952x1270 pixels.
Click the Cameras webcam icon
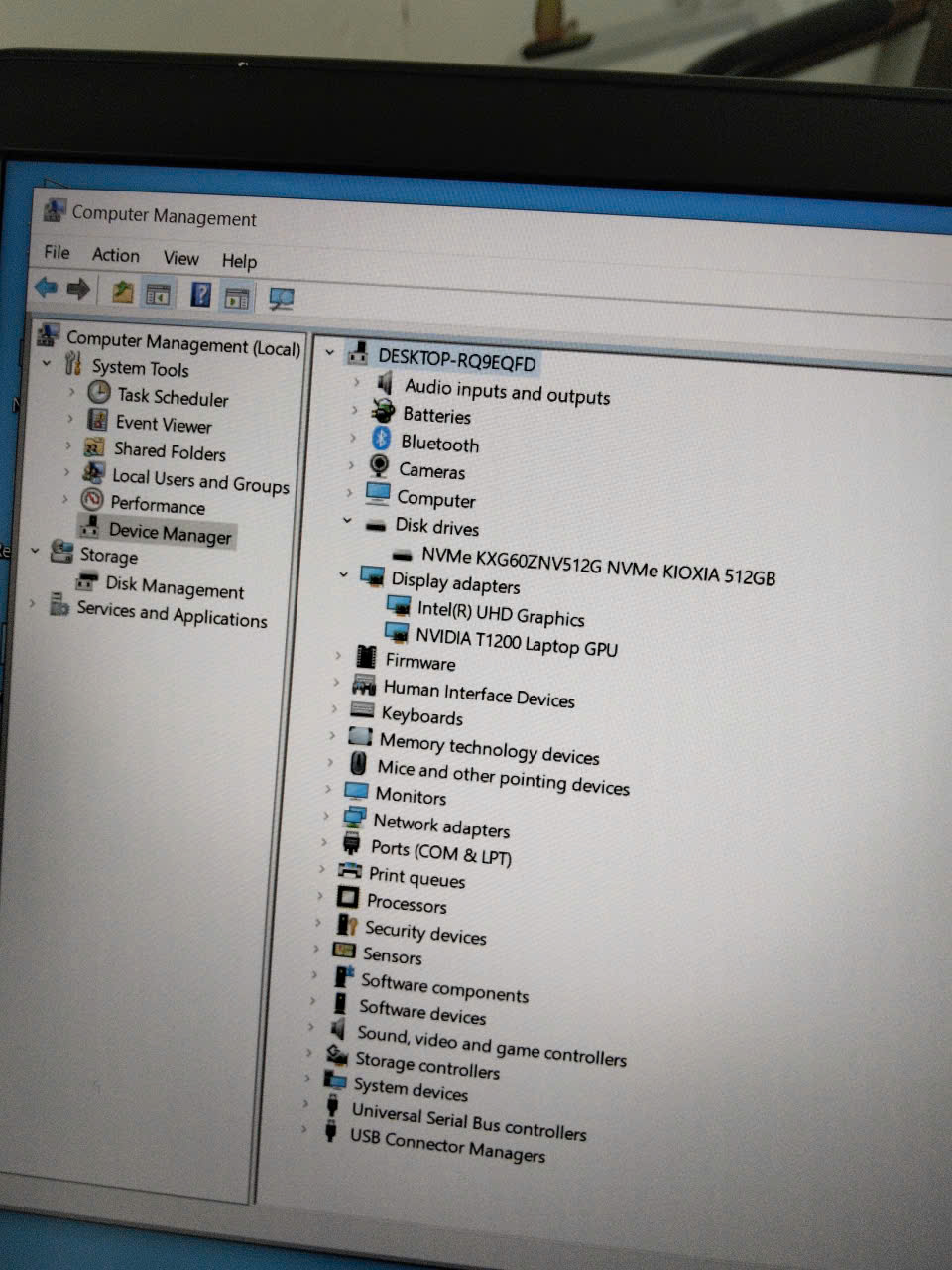(x=379, y=465)
